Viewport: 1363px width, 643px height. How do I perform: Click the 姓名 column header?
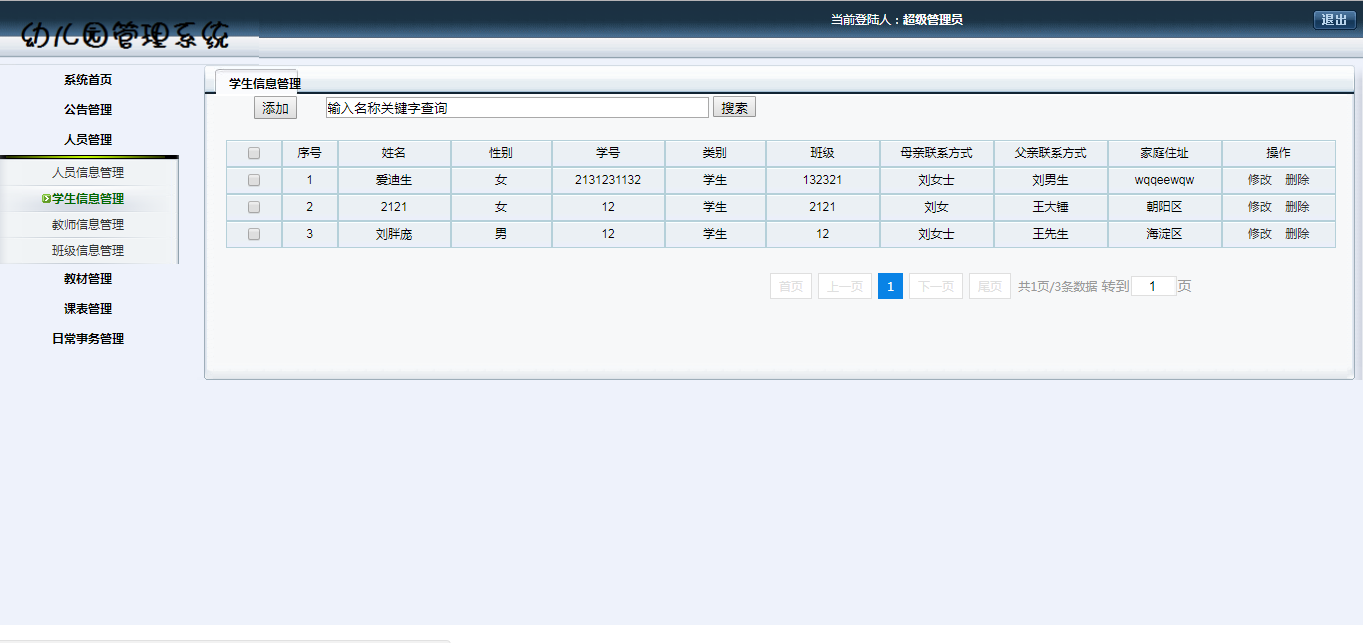pos(394,153)
